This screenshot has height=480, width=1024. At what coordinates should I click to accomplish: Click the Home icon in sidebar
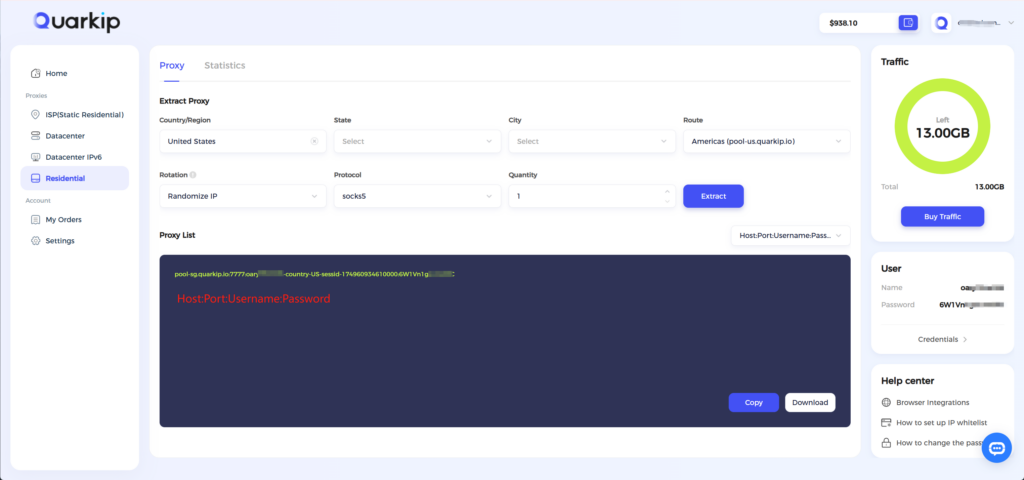click(x=36, y=73)
